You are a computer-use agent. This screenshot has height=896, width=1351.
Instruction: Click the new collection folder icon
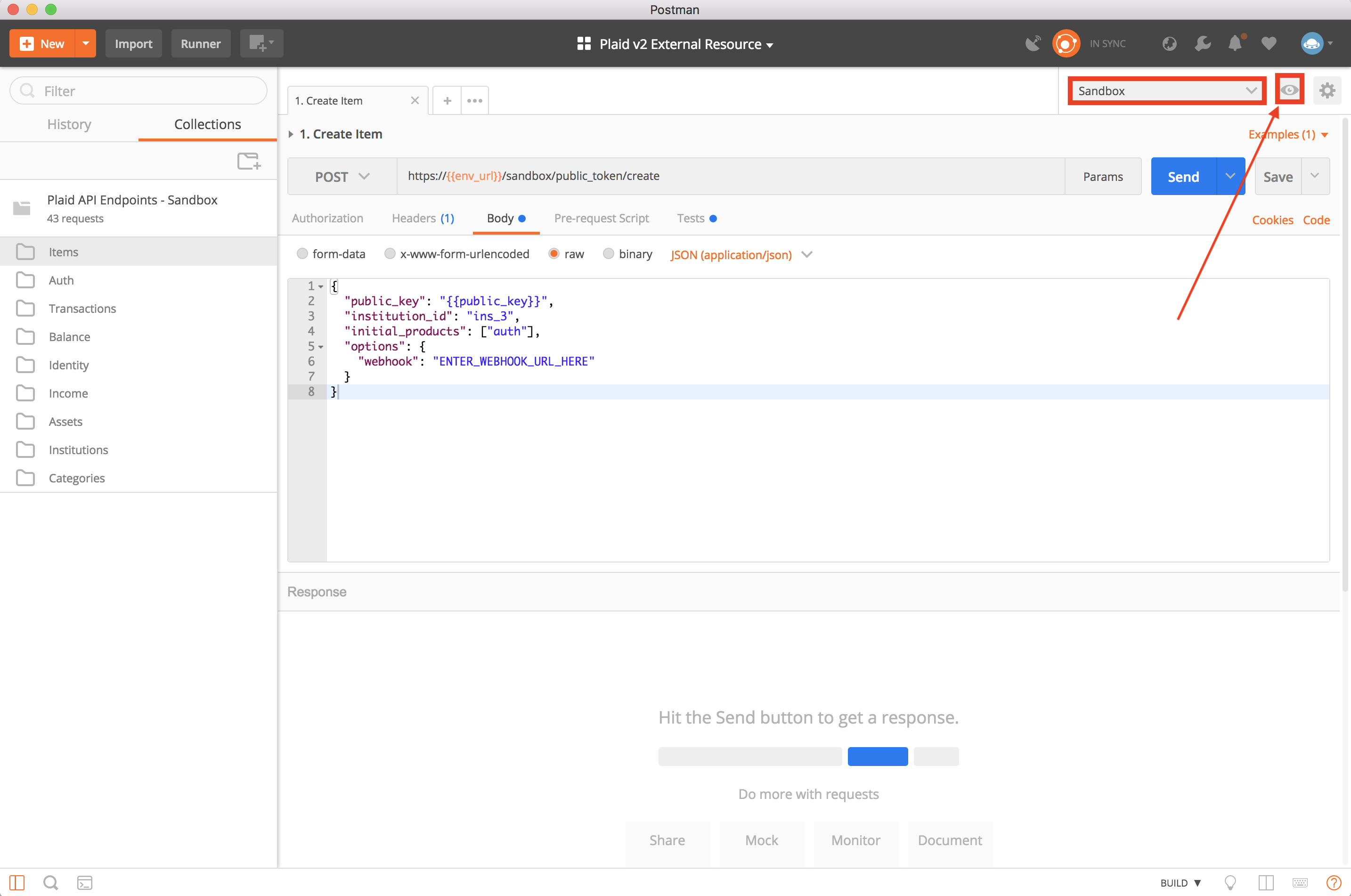click(x=249, y=161)
